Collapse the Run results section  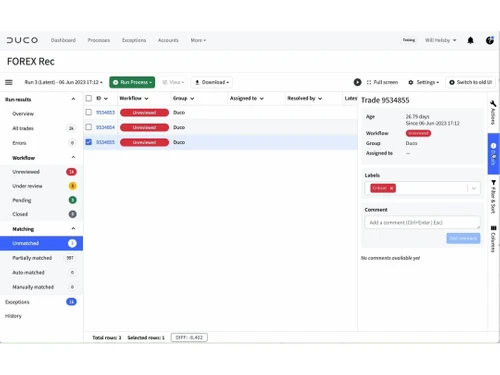coord(73,99)
